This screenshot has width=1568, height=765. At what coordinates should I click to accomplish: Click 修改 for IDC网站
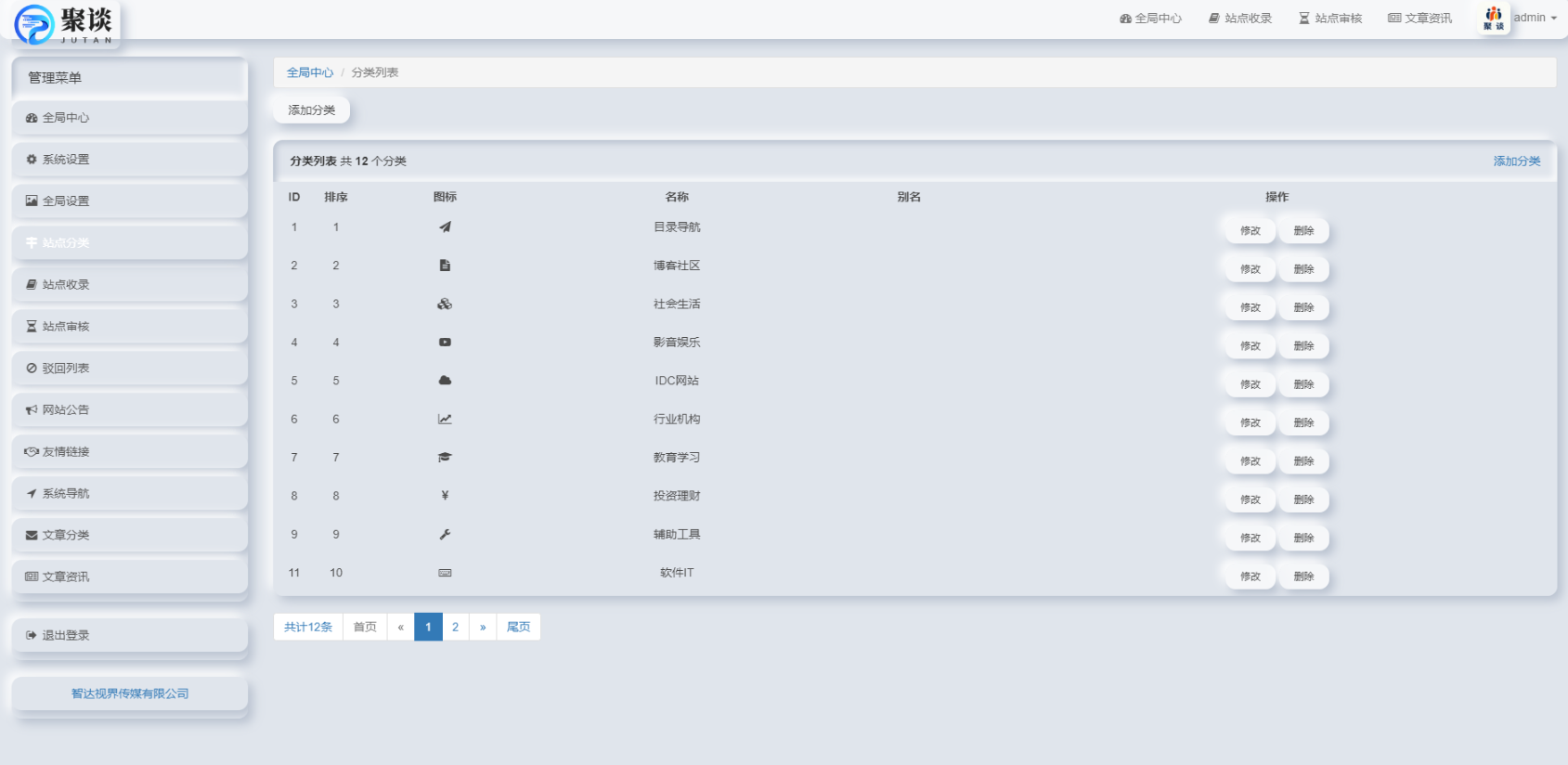click(x=1251, y=384)
